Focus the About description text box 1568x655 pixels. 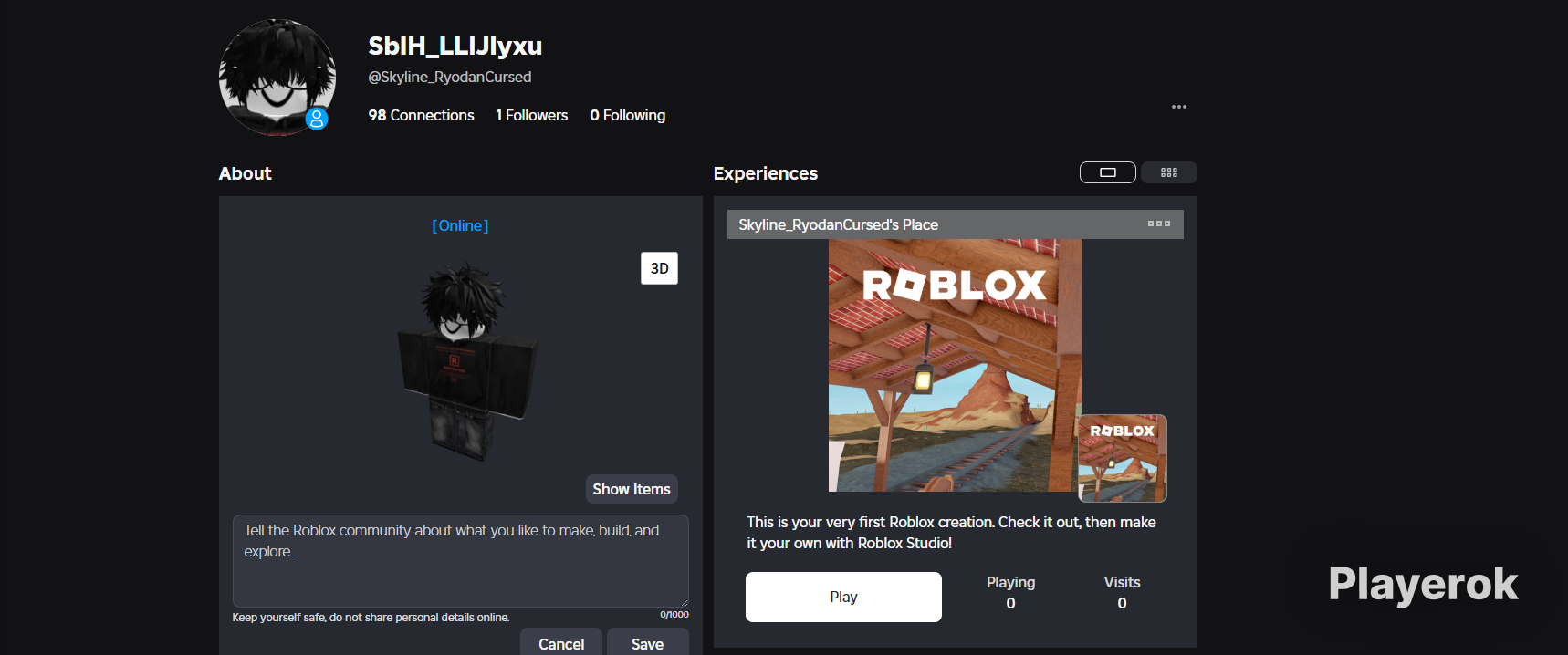pyautogui.click(x=460, y=561)
